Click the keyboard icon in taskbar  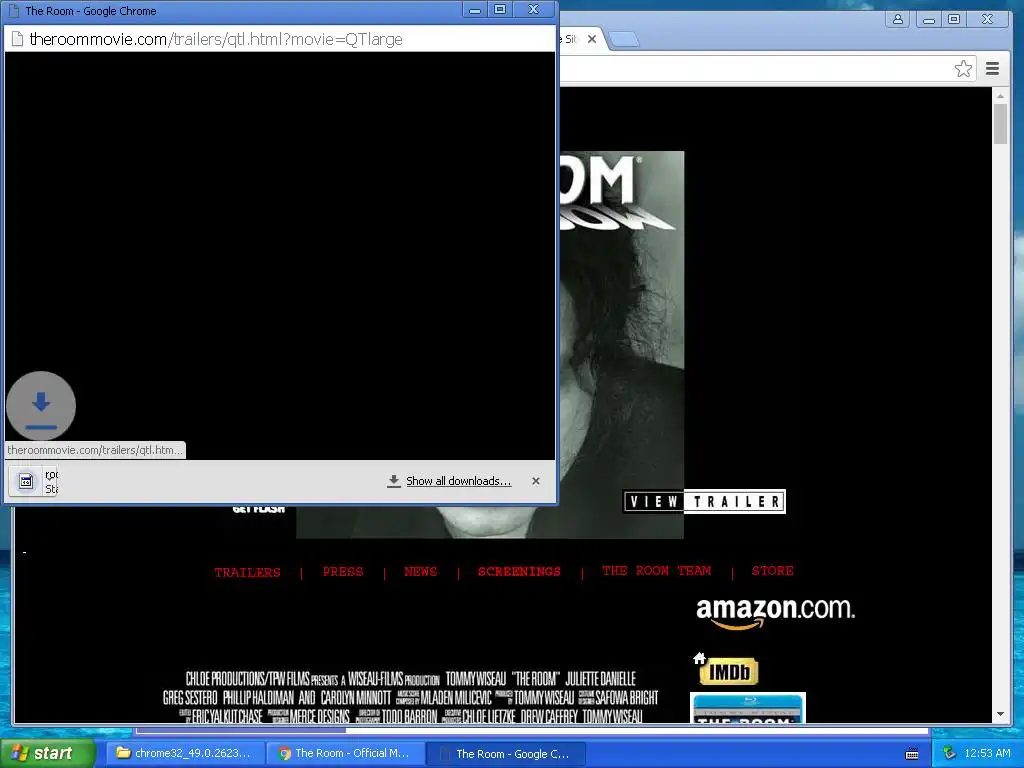click(912, 754)
